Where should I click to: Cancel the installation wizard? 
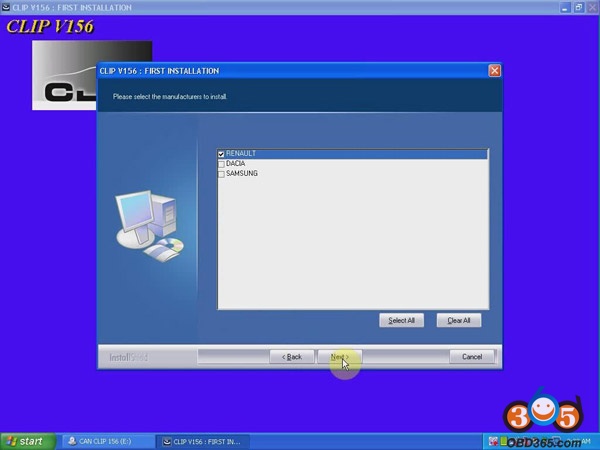pos(472,357)
